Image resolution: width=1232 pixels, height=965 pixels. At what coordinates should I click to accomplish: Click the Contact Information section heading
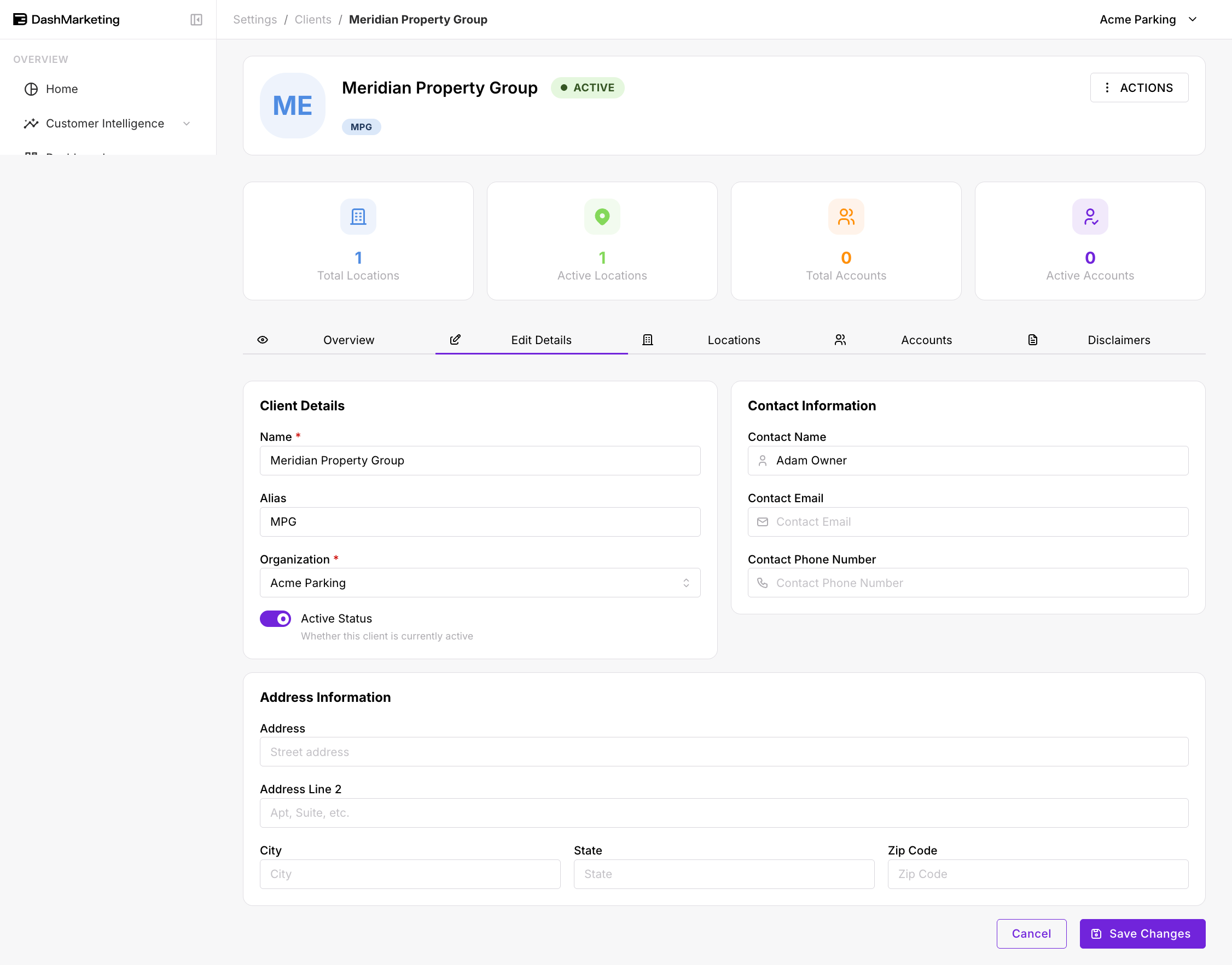click(812, 406)
